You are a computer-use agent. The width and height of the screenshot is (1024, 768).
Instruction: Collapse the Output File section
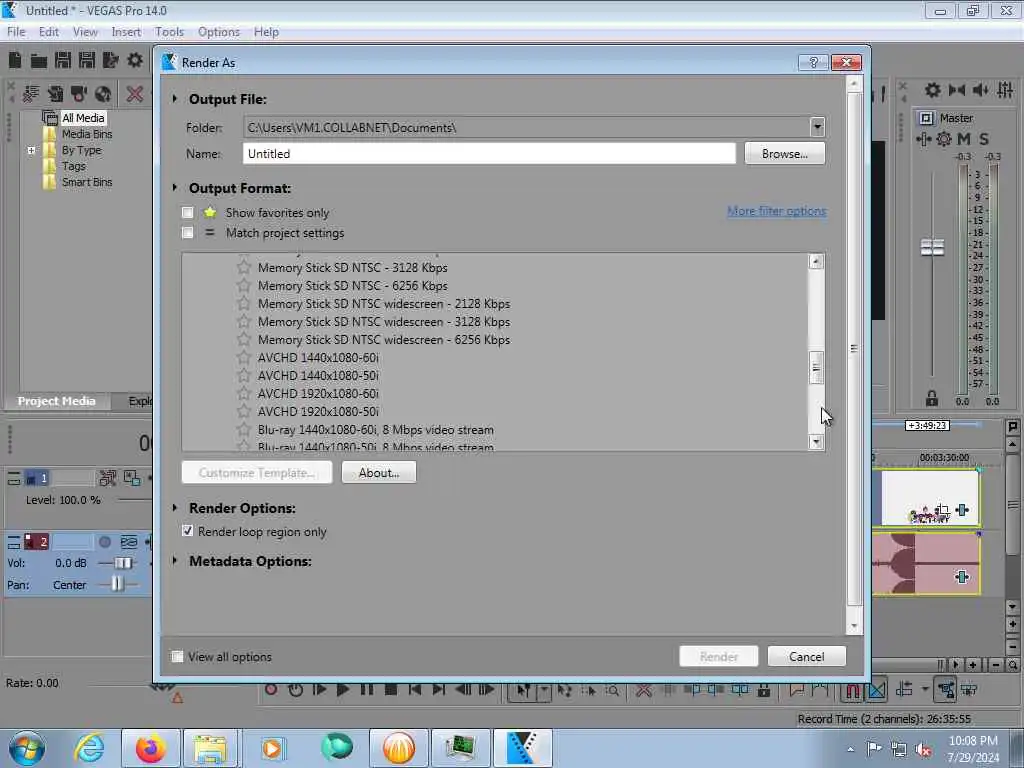[174, 99]
